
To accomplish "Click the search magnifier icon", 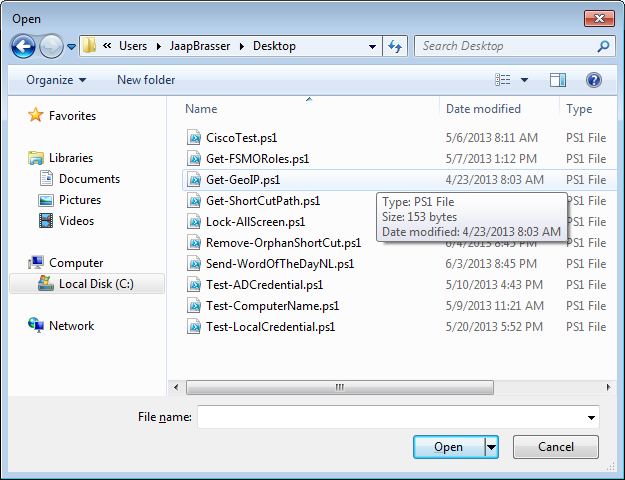I will (603, 46).
